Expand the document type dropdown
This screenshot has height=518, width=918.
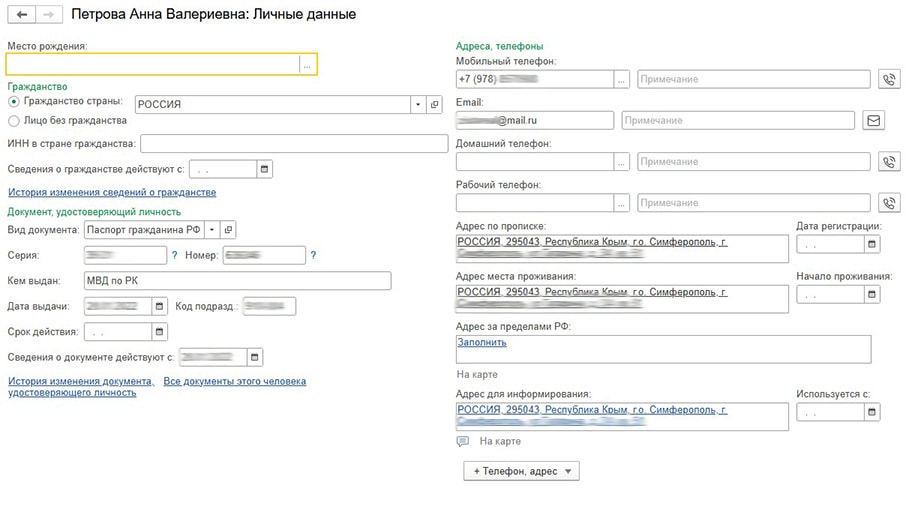tap(212, 230)
